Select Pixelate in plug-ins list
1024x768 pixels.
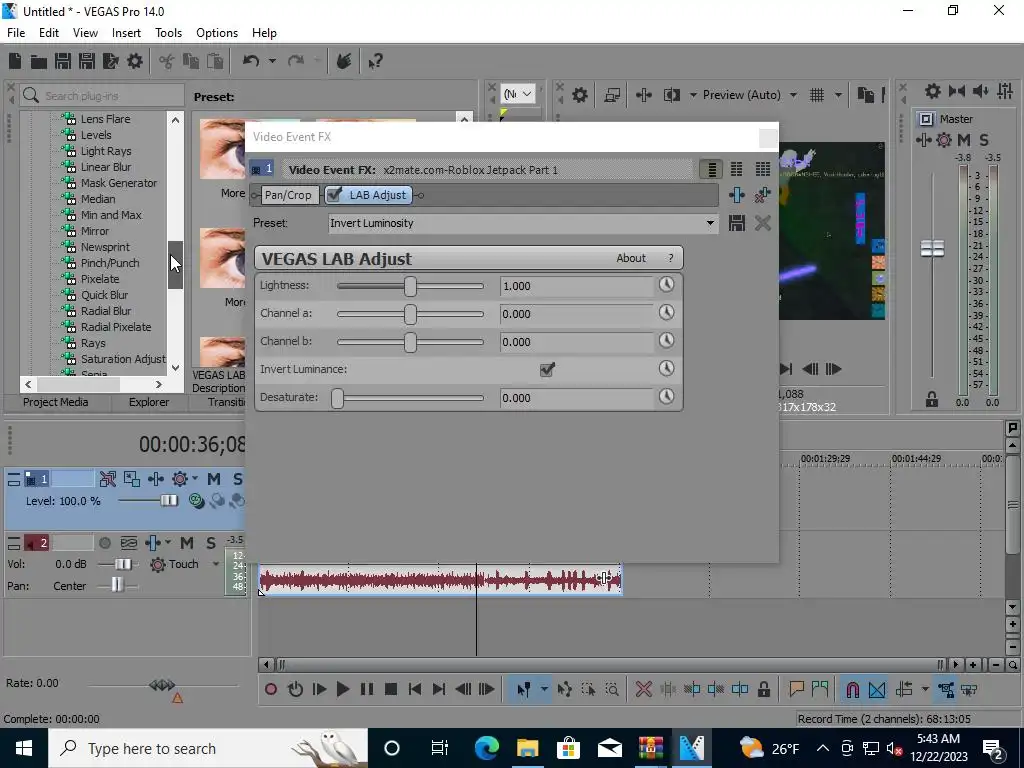(100, 279)
